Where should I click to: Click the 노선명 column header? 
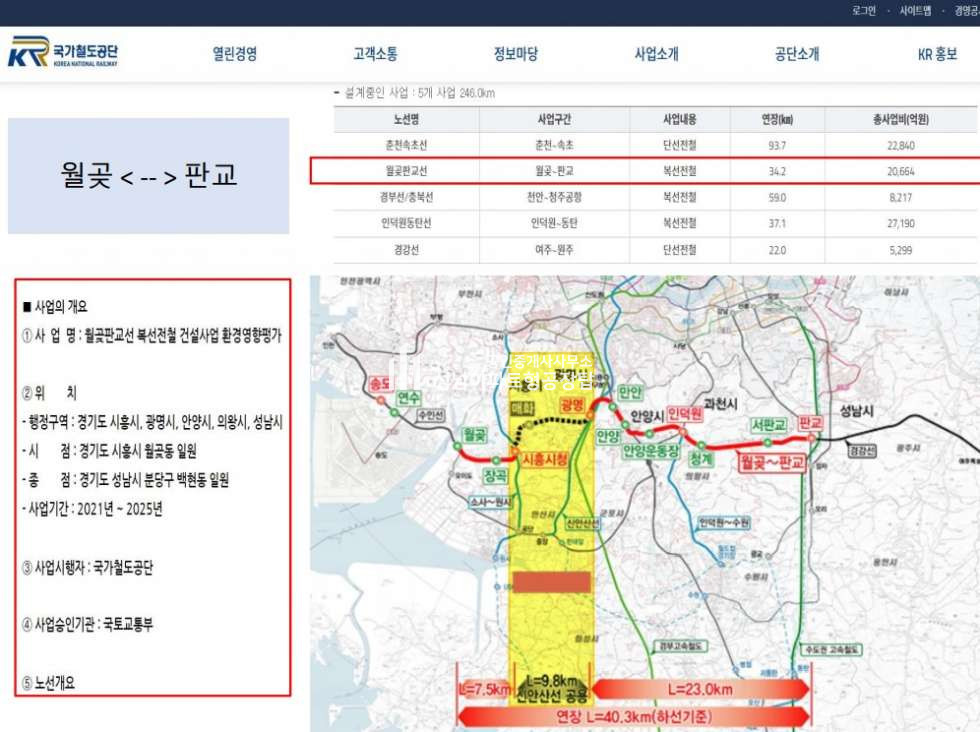tap(406, 119)
